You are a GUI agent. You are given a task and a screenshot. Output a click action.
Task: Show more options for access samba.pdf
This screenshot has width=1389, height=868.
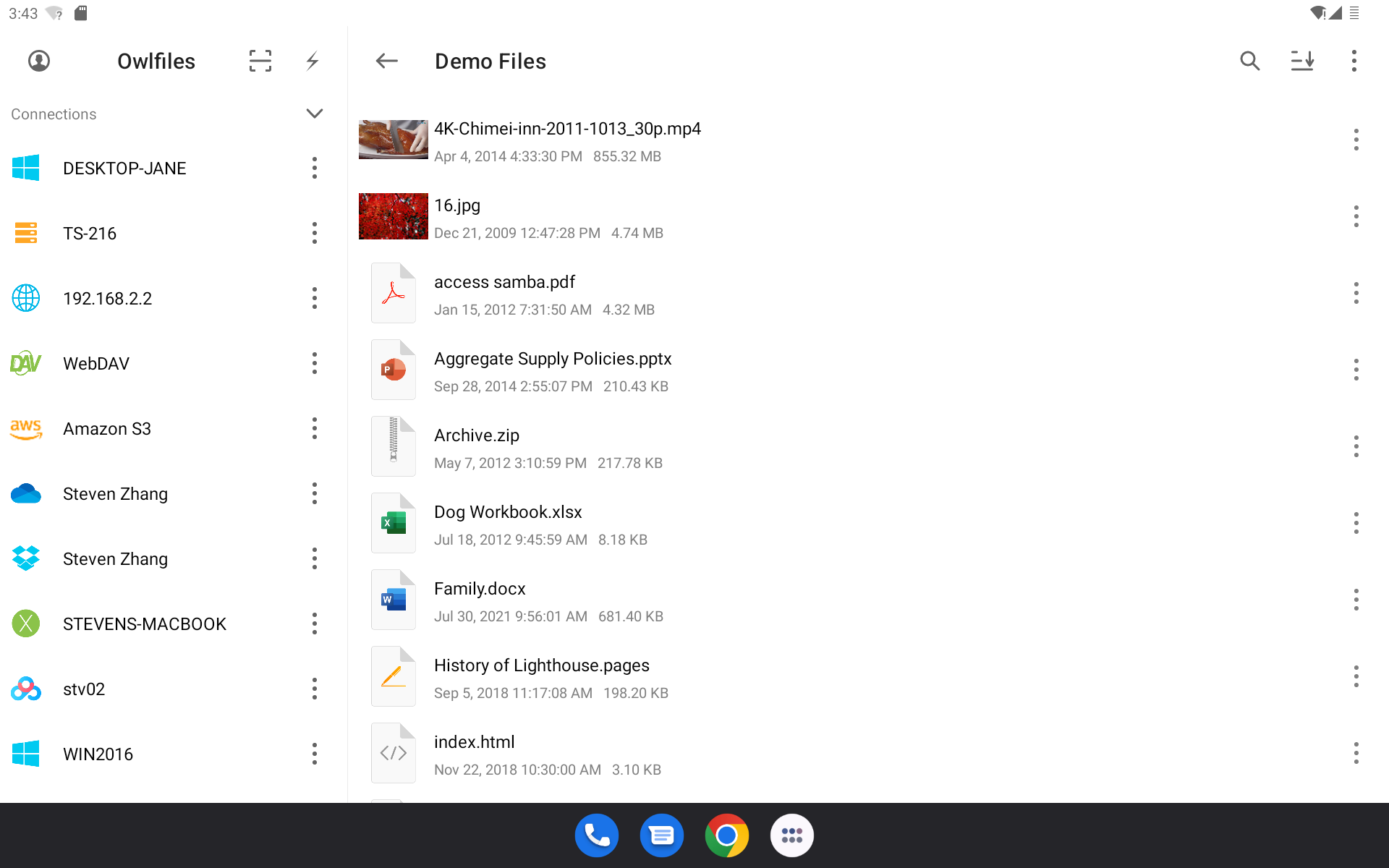1356,293
